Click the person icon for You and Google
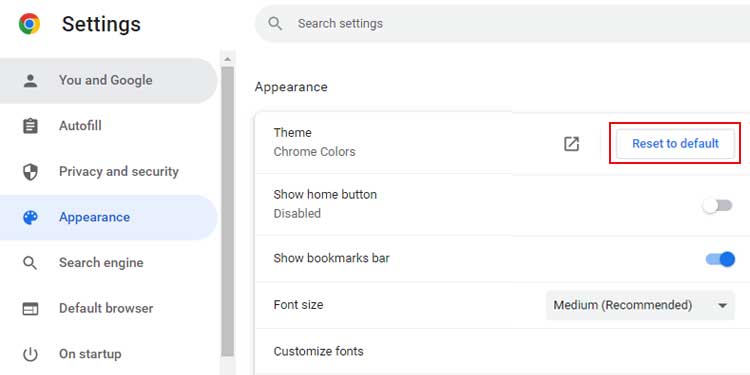The height and width of the screenshot is (375, 750). (x=30, y=80)
